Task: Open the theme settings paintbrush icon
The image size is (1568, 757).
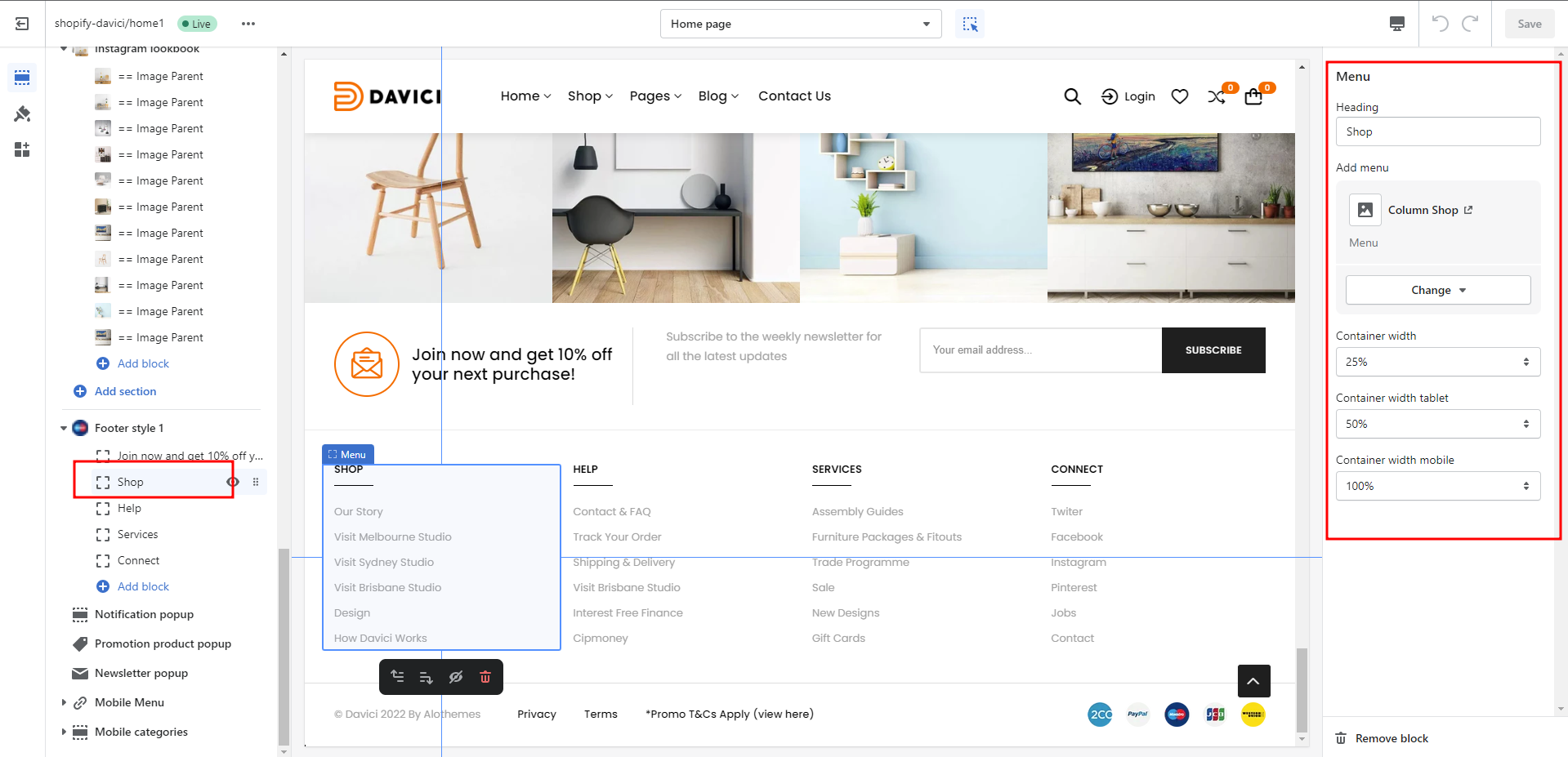Action: point(22,114)
